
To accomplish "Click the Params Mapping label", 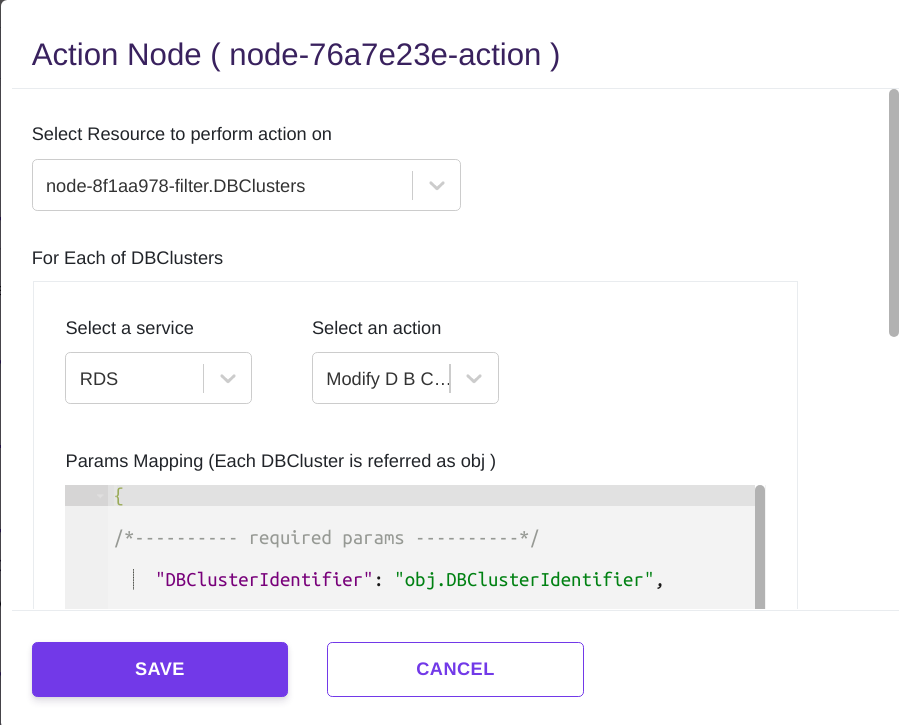I will [x=281, y=461].
